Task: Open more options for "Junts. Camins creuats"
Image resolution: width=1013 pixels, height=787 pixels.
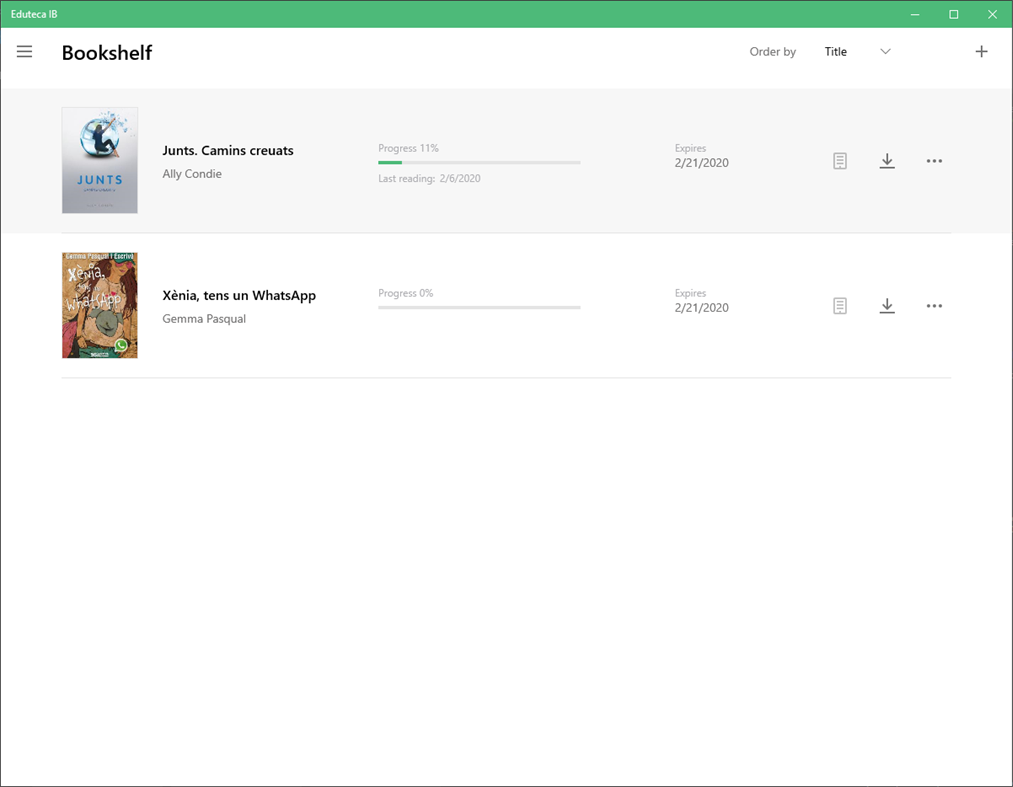Action: 934,160
